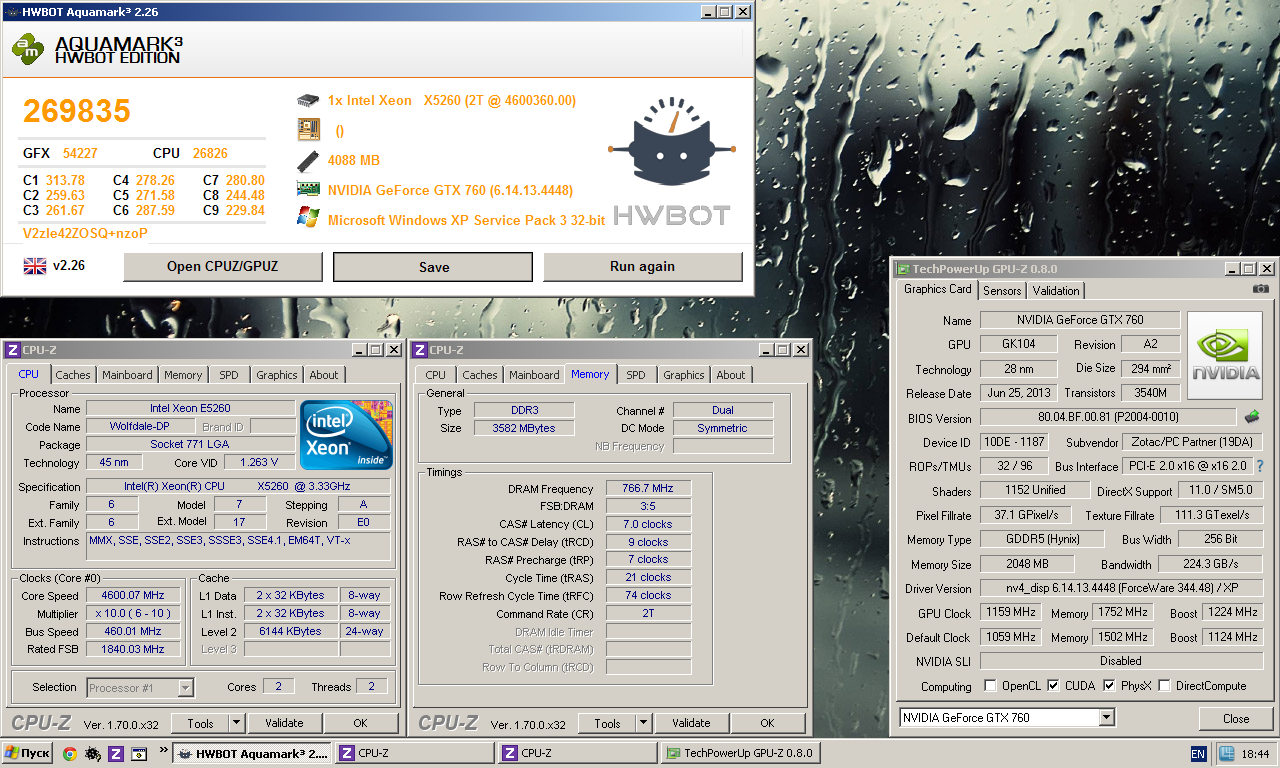This screenshot has width=1280, height=768.
Task: Click the Aquamark total score 269835
Action: [x=77, y=111]
